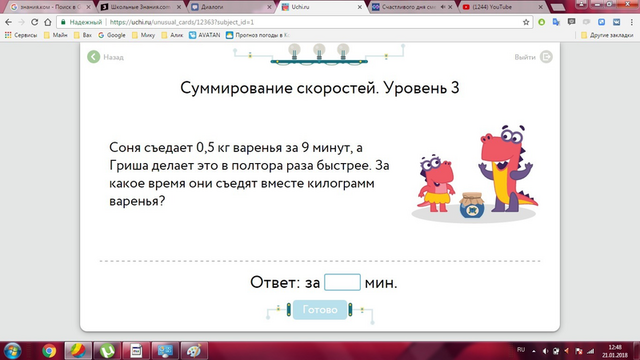The image size is (640, 360).
Task: Click the Windows Start button
Action: click(12, 351)
